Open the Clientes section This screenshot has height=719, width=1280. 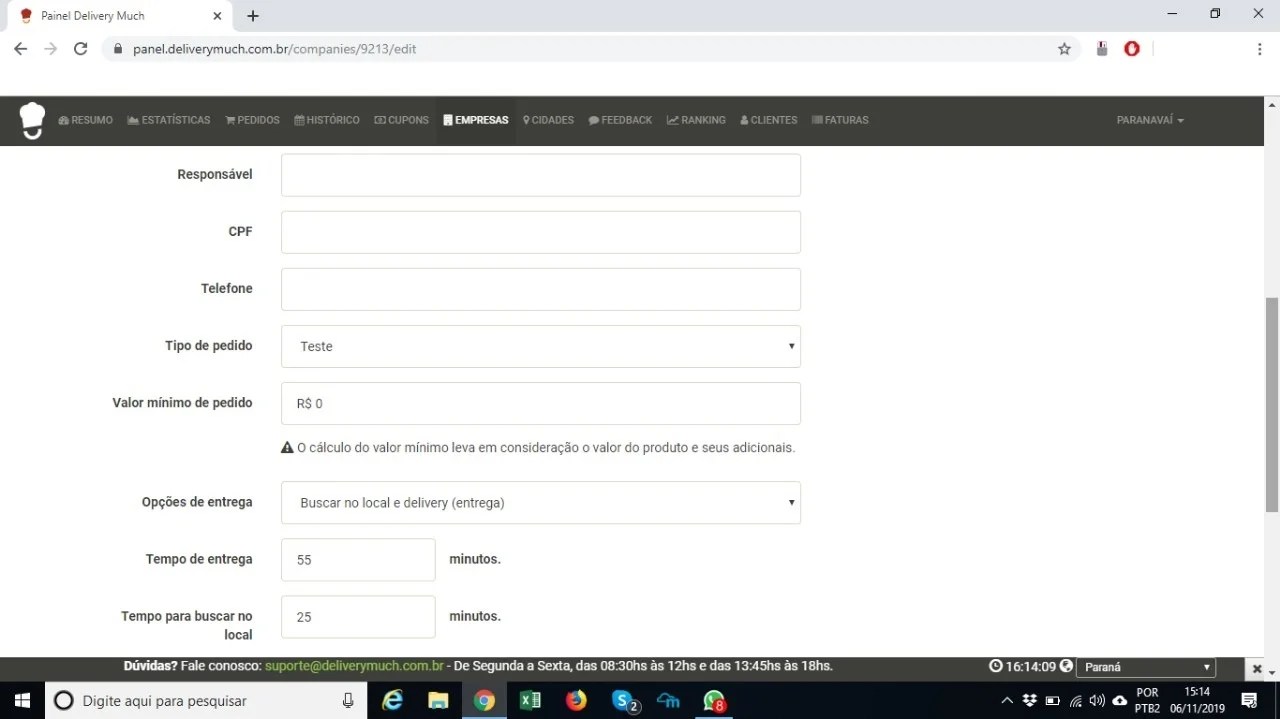click(x=769, y=120)
